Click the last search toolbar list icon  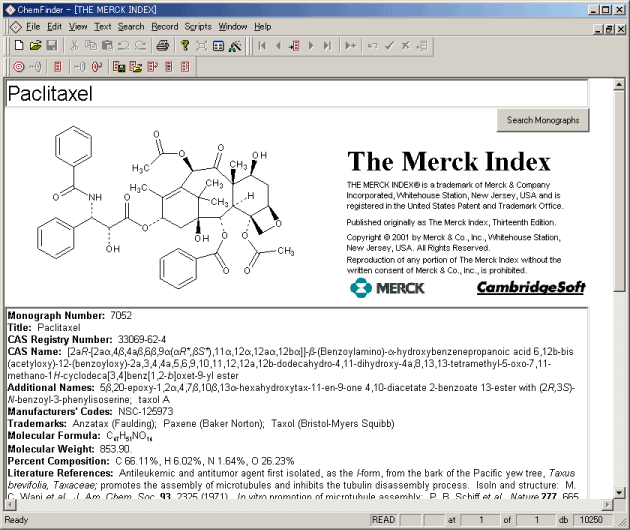185,66
